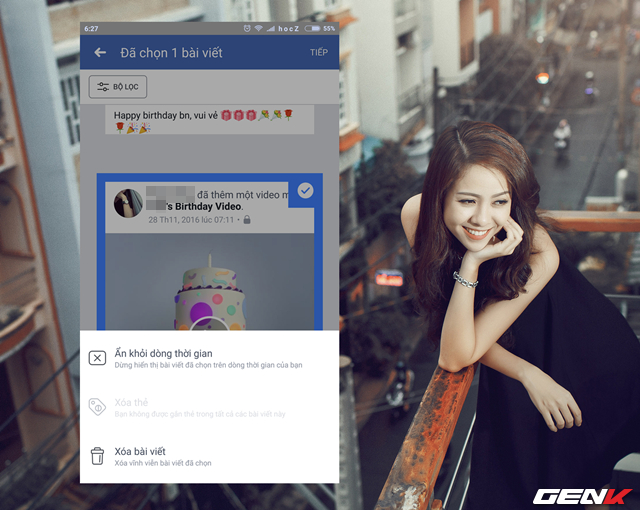640x510 pixels.
Task: Tap the privacy lock icon on post
Action: pos(247,220)
